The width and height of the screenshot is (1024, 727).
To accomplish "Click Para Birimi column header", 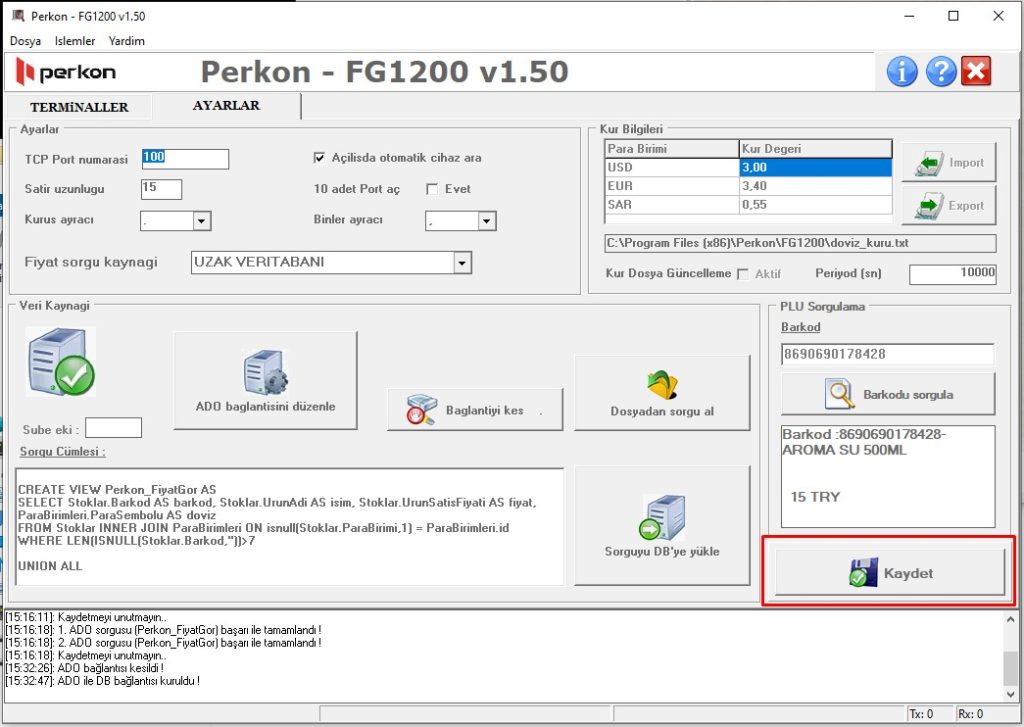I will point(672,148).
